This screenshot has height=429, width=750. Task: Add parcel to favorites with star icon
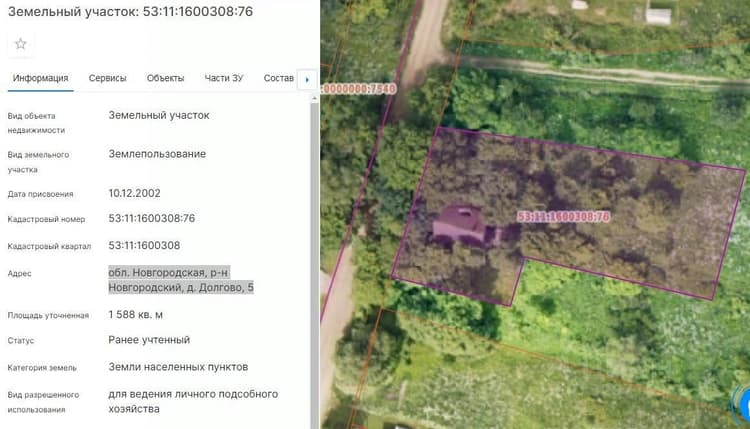(21, 44)
